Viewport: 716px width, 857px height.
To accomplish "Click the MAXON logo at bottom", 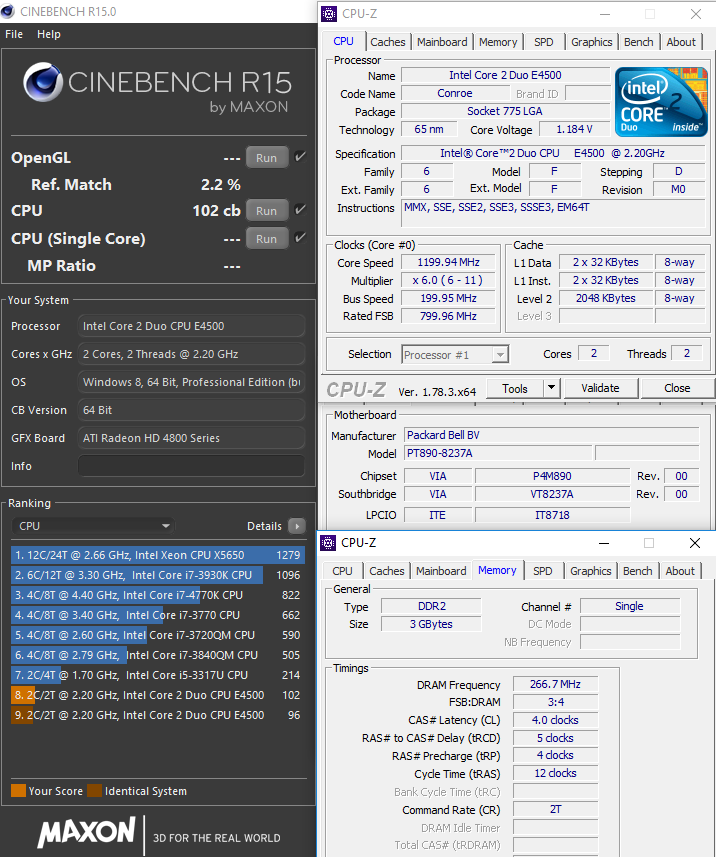I will point(86,832).
